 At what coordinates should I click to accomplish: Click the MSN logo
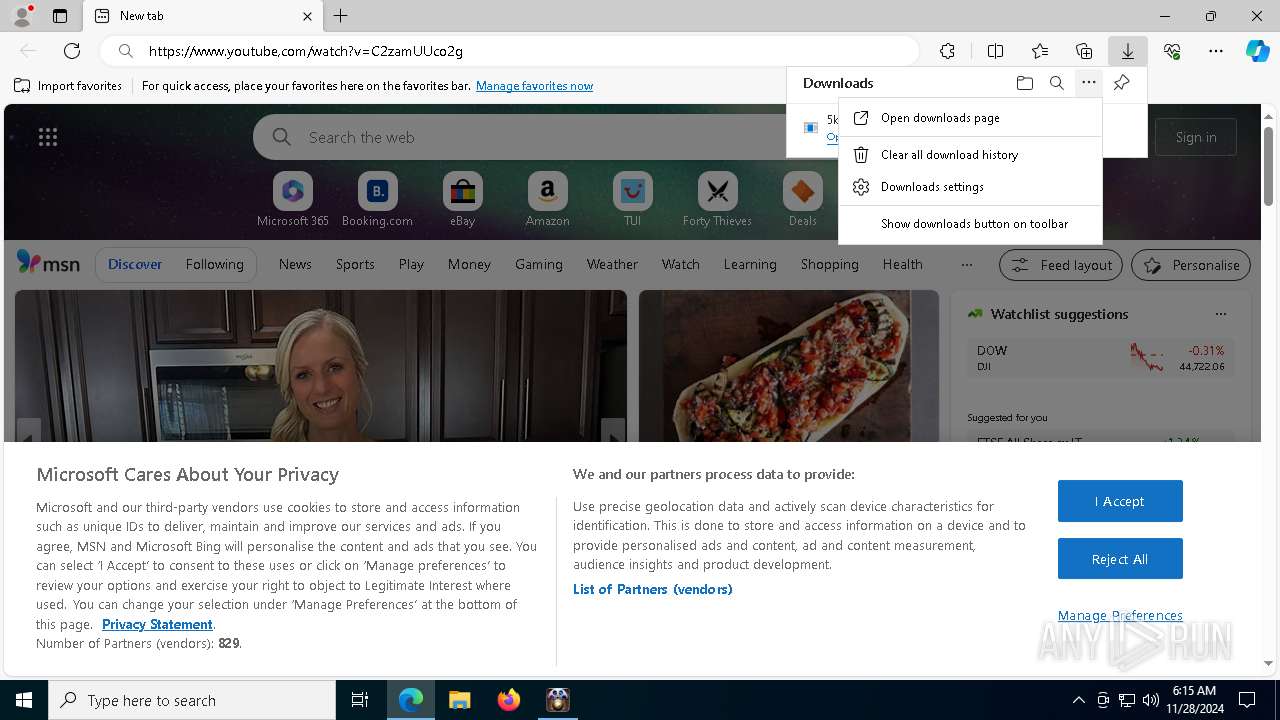pyautogui.click(x=48, y=263)
